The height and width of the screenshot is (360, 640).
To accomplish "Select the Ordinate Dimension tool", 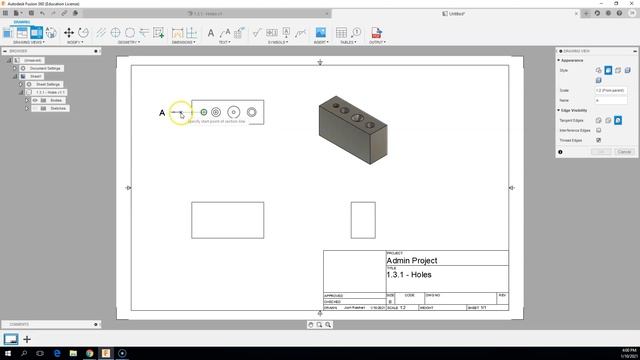I will (x=191, y=33).
